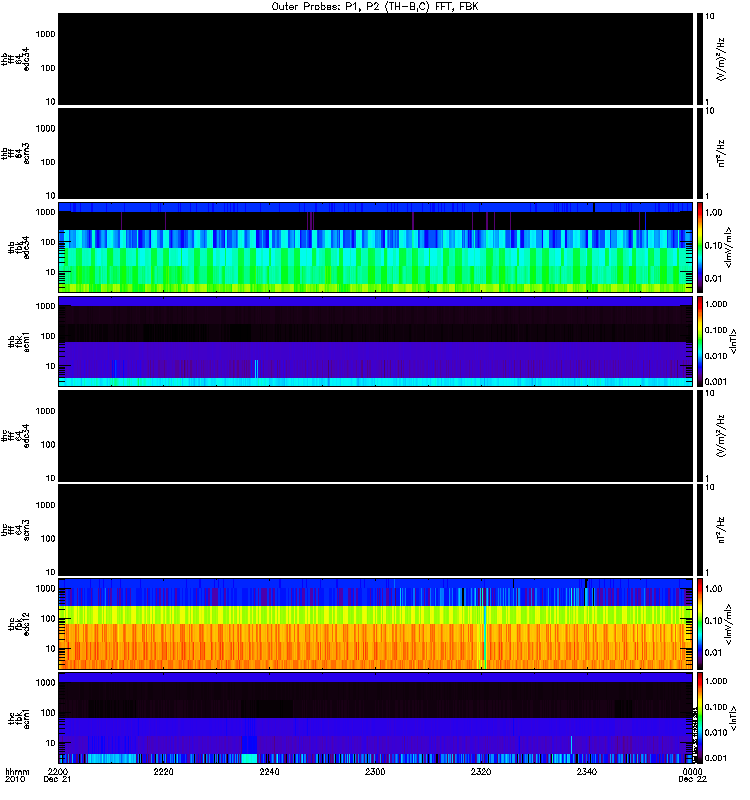Click the black color bar of thc fff scm3
The width and height of the screenshot is (750, 800).
point(700,530)
